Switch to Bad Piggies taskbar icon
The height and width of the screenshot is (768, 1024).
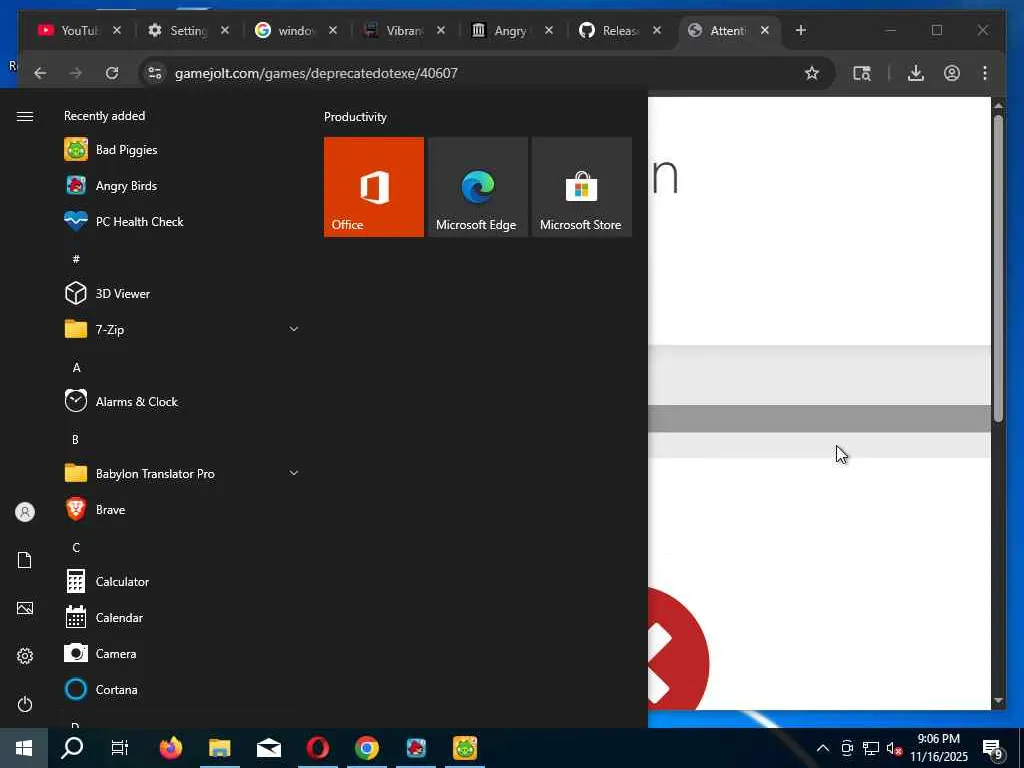(464, 748)
